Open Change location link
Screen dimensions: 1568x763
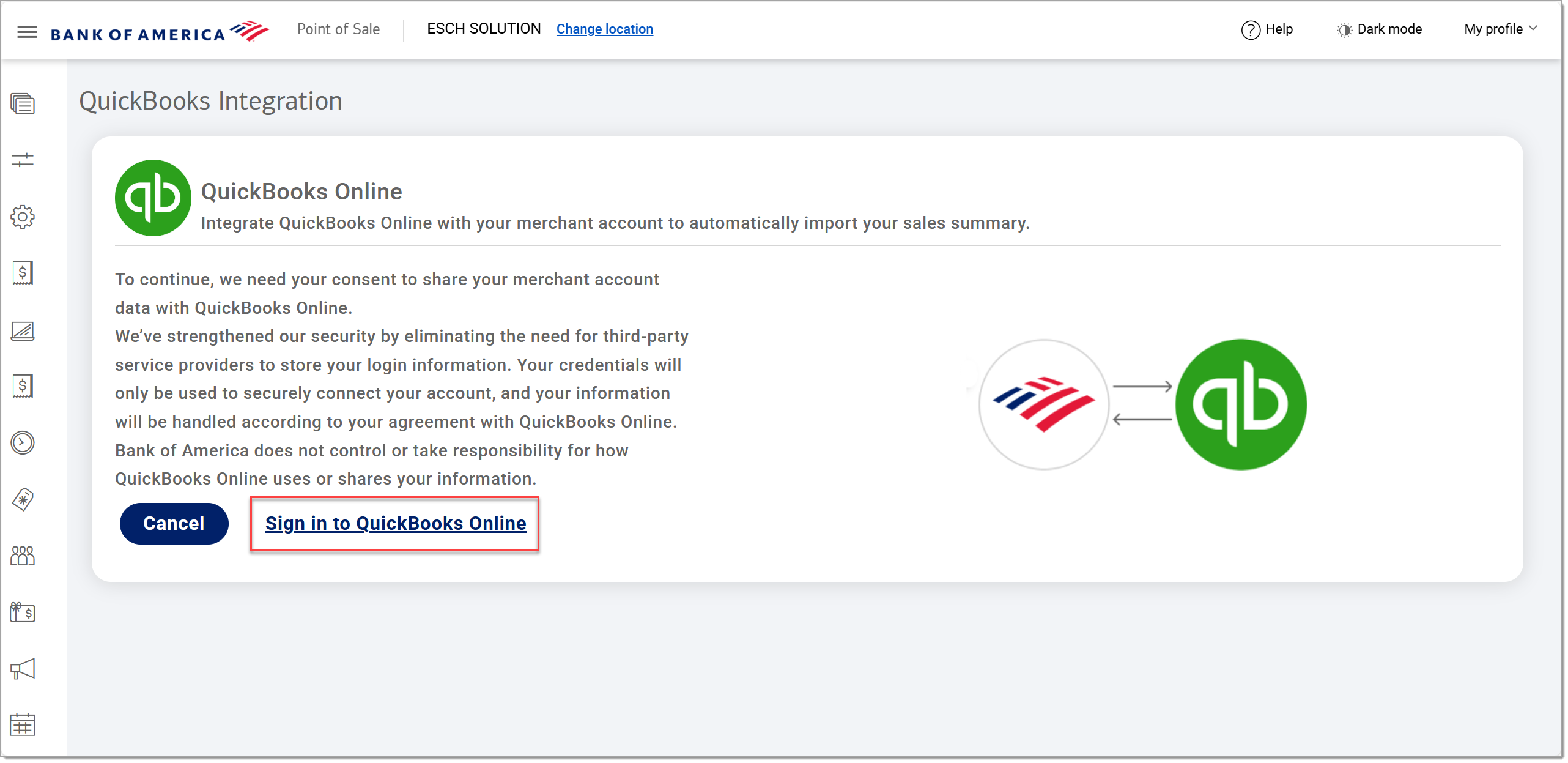pyautogui.click(x=604, y=29)
